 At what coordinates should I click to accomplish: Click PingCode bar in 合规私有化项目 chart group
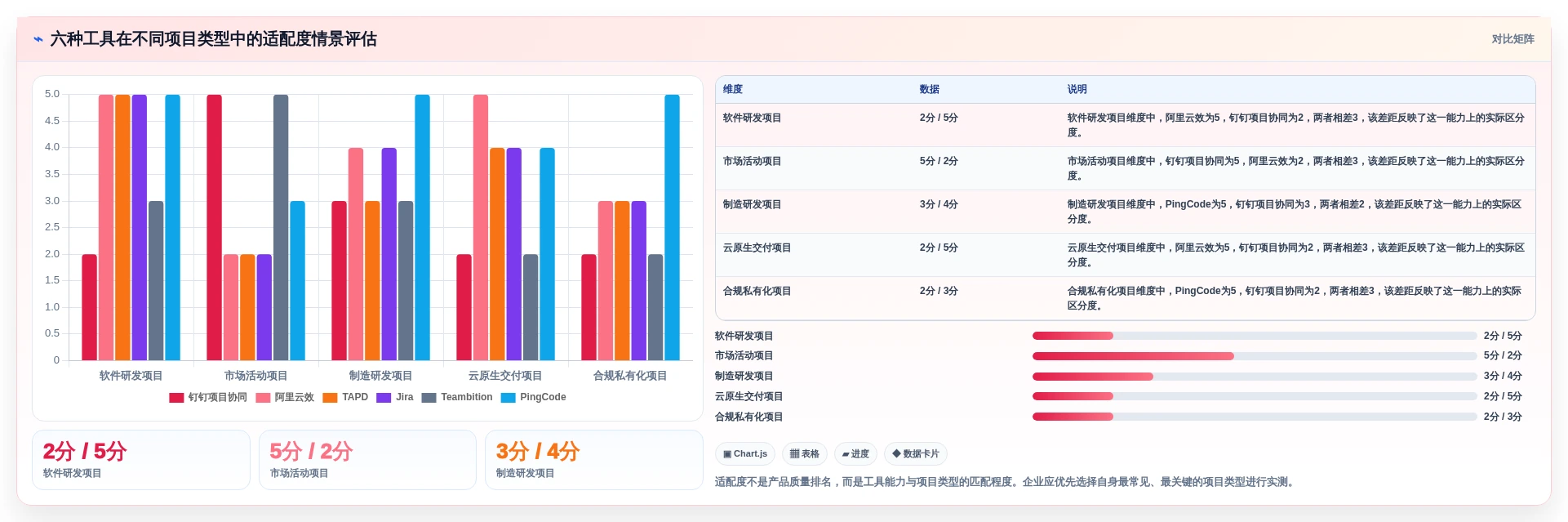[672, 227]
